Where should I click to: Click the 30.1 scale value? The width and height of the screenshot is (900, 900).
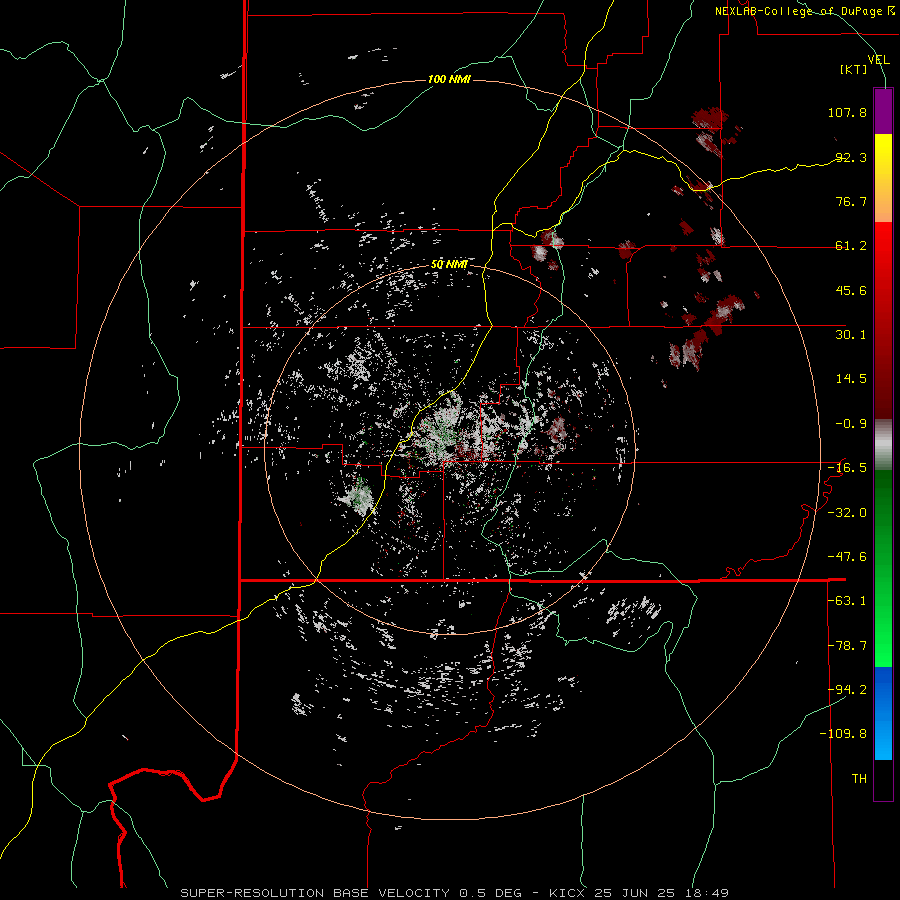point(851,335)
